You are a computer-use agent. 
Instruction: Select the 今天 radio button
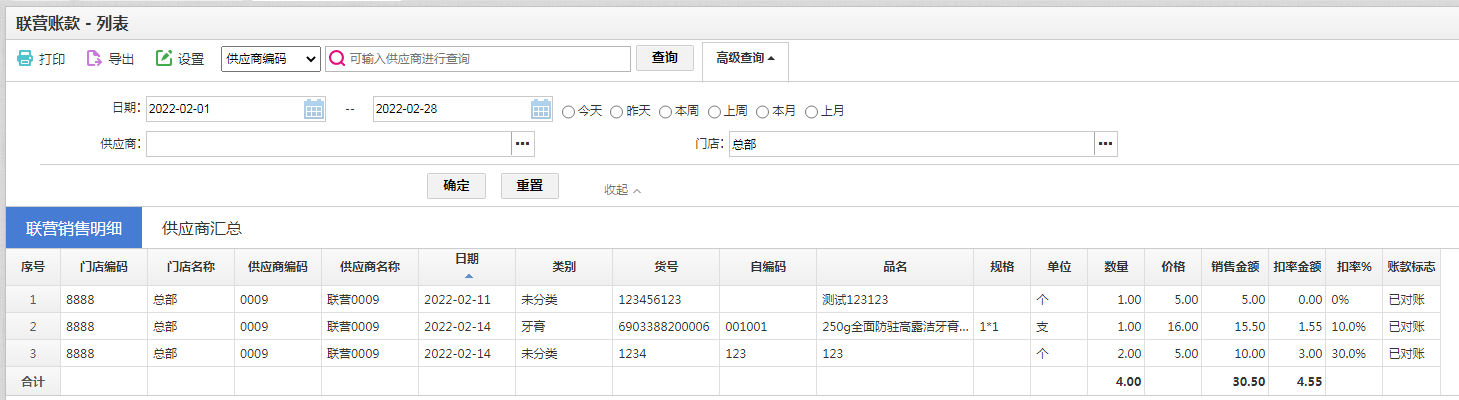click(569, 111)
